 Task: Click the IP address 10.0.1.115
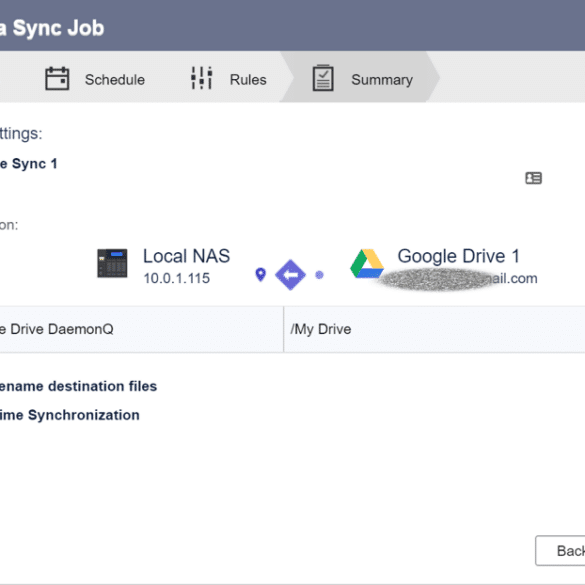176,278
